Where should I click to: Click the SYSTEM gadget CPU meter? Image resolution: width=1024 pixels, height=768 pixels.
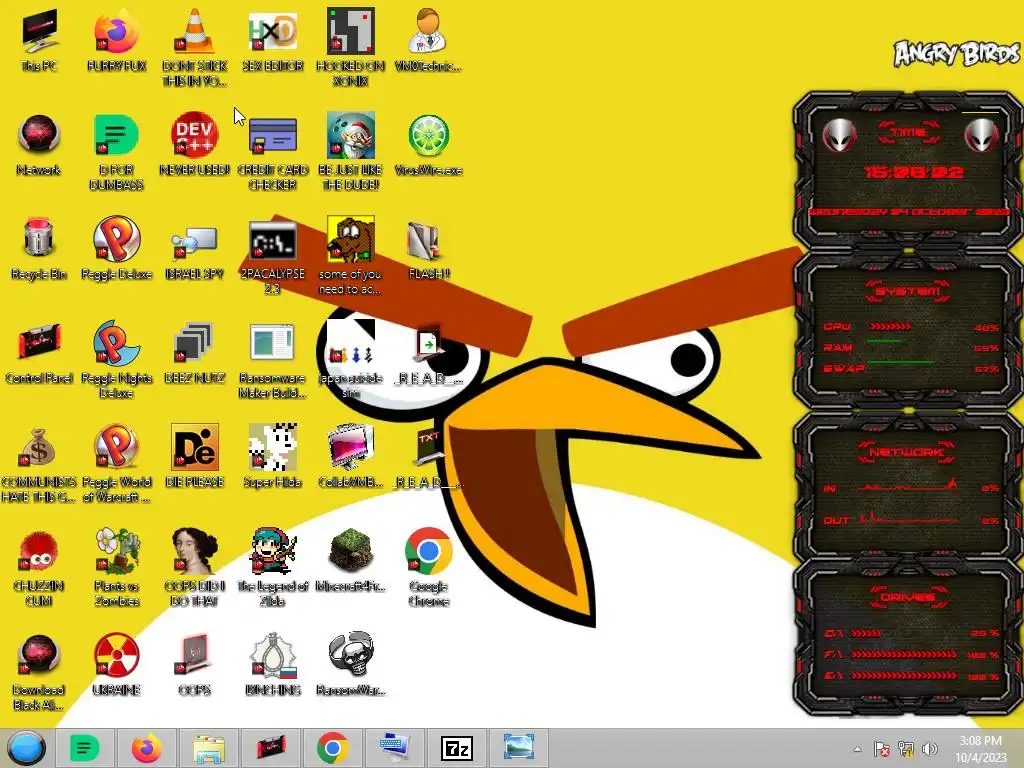911,327
